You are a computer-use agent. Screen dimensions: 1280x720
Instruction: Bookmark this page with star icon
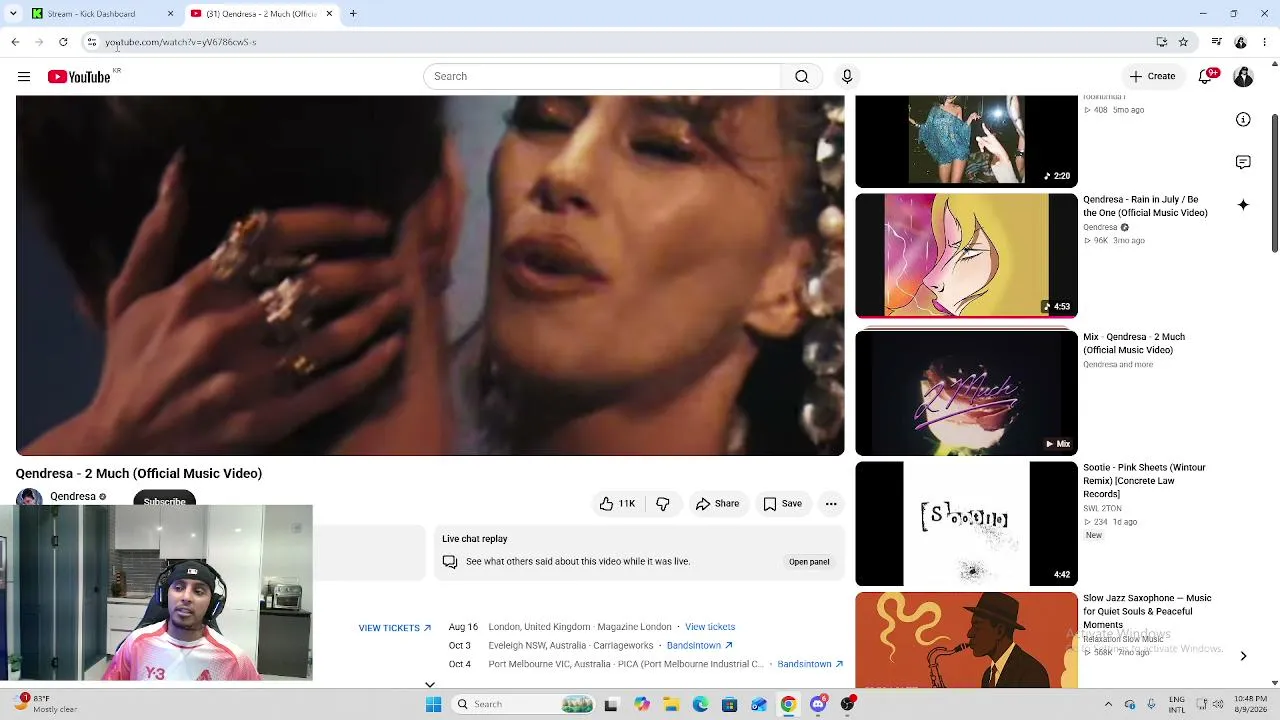pyautogui.click(x=1183, y=42)
